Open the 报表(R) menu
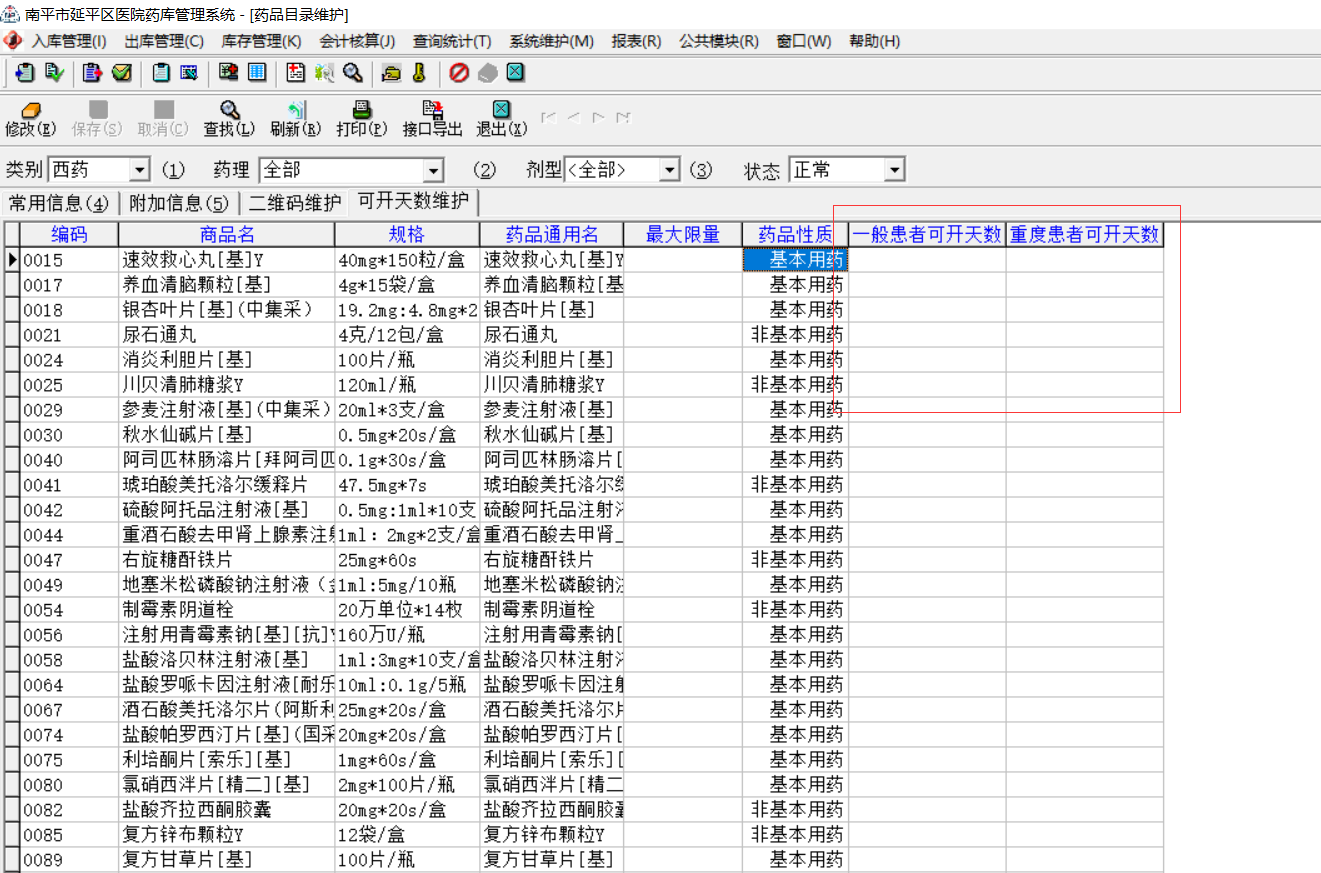The width and height of the screenshot is (1321, 873). (x=636, y=41)
